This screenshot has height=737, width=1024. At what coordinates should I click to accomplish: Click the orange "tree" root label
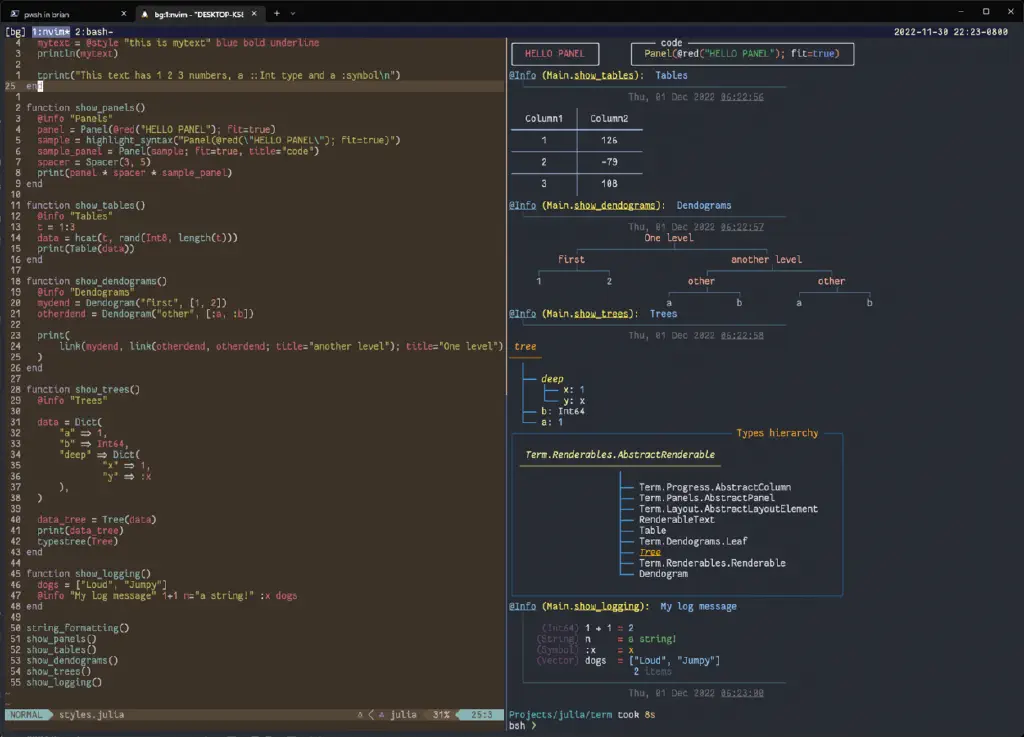point(525,347)
